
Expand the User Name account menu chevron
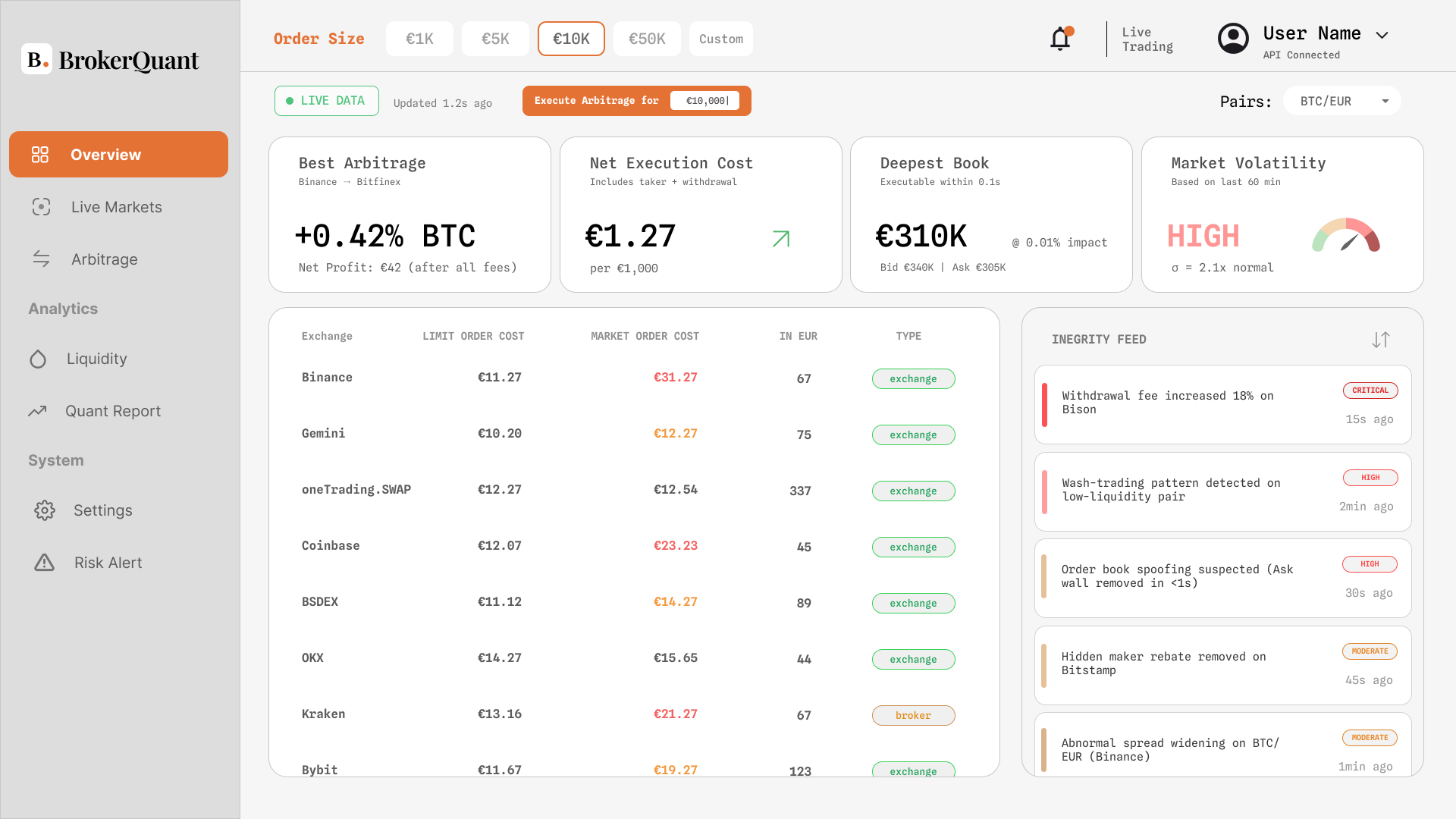coord(1382,35)
